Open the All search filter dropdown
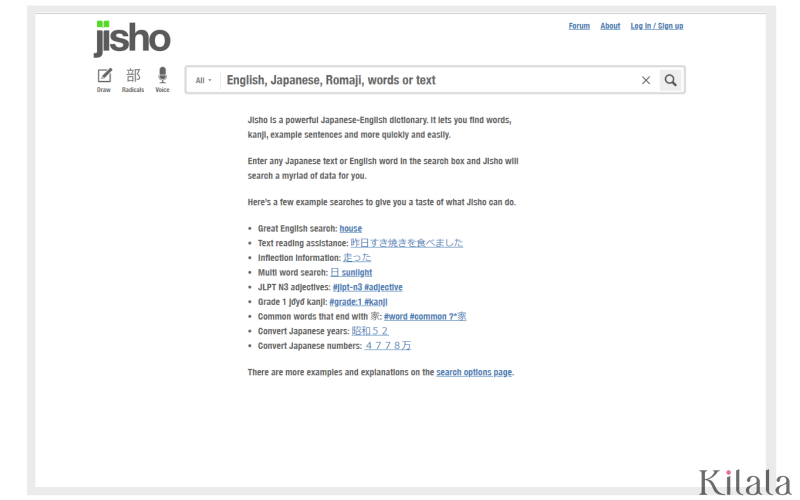Image resolution: width=800 pixels, height=500 pixels. (203, 80)
